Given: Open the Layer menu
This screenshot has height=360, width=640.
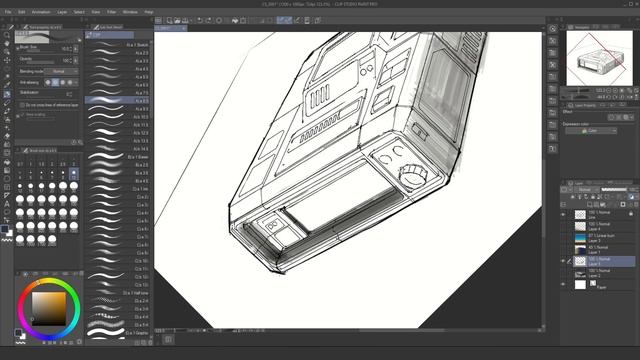Looking at the screenshot, I should (62, 12).
